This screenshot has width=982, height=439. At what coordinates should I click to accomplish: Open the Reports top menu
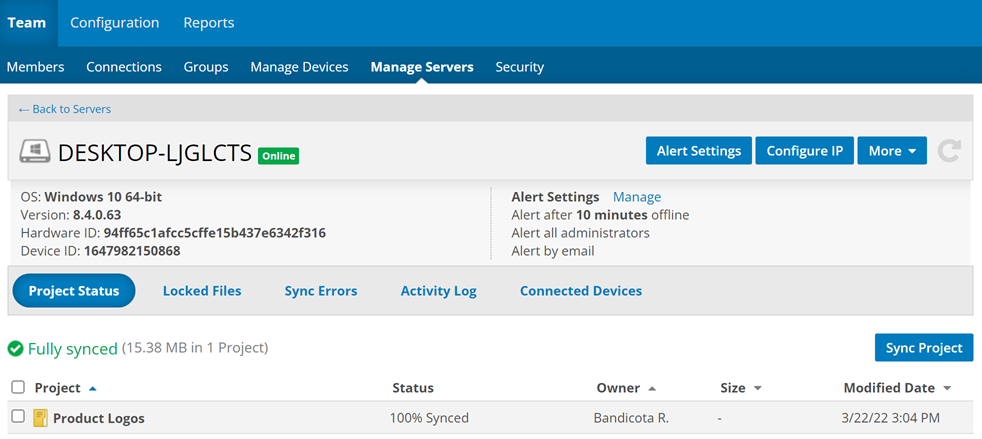208,22
